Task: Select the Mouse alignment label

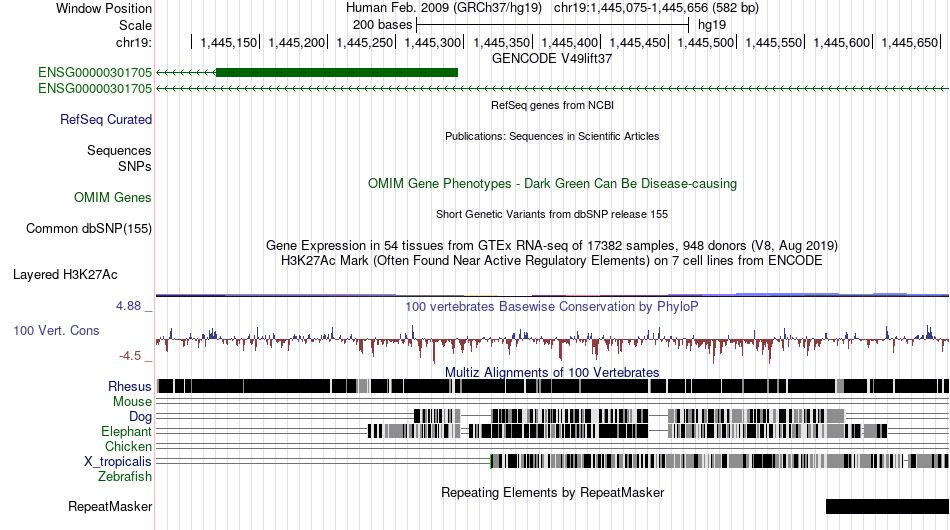Action: 132,402
